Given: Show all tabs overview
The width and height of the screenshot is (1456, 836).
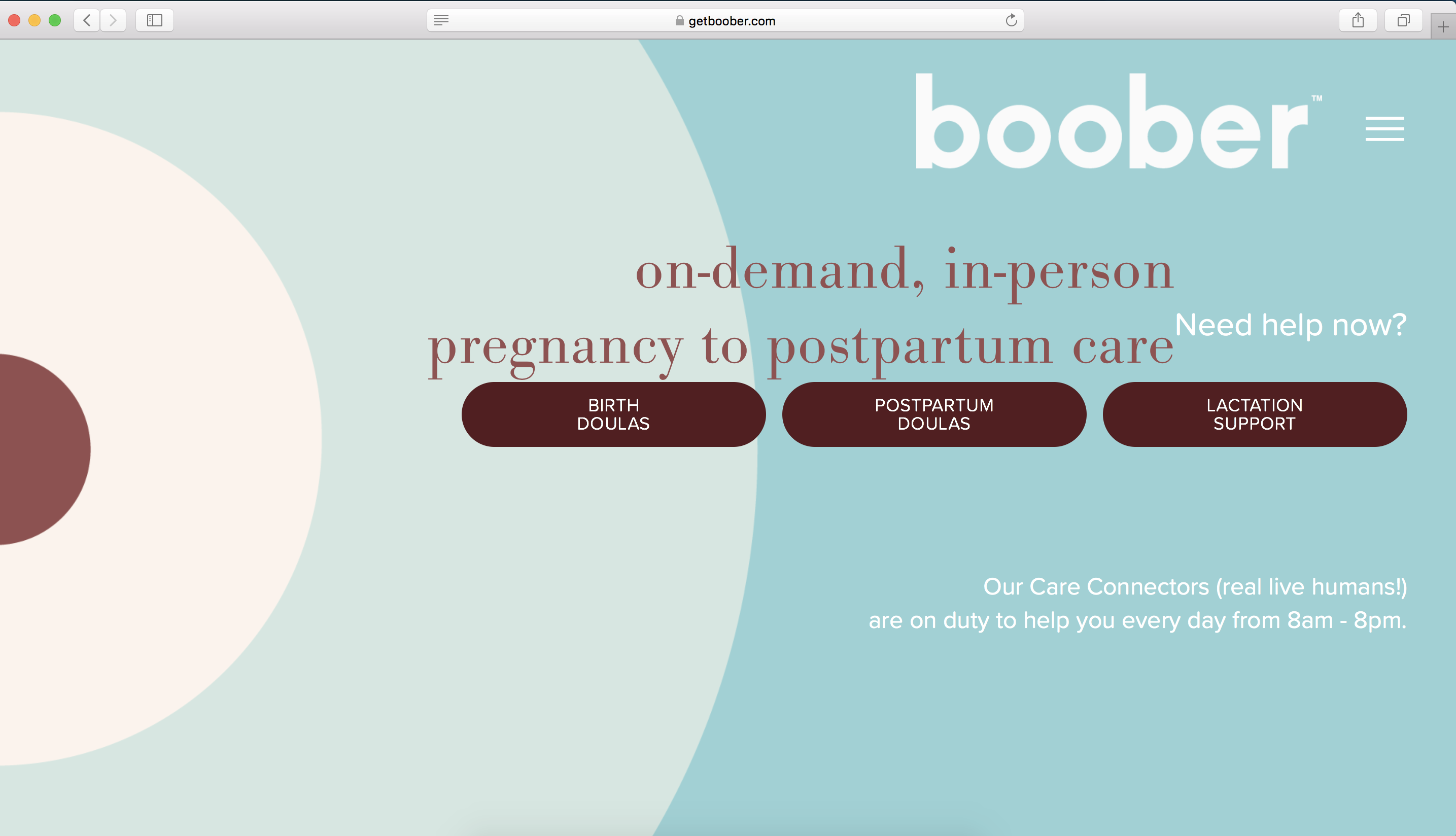Looking at the screenshot, I should click(x=1403, y=21).
